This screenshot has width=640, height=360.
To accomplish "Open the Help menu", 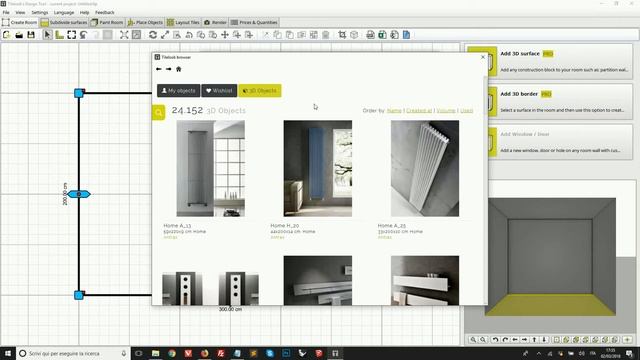I will [x=84, y=13].
